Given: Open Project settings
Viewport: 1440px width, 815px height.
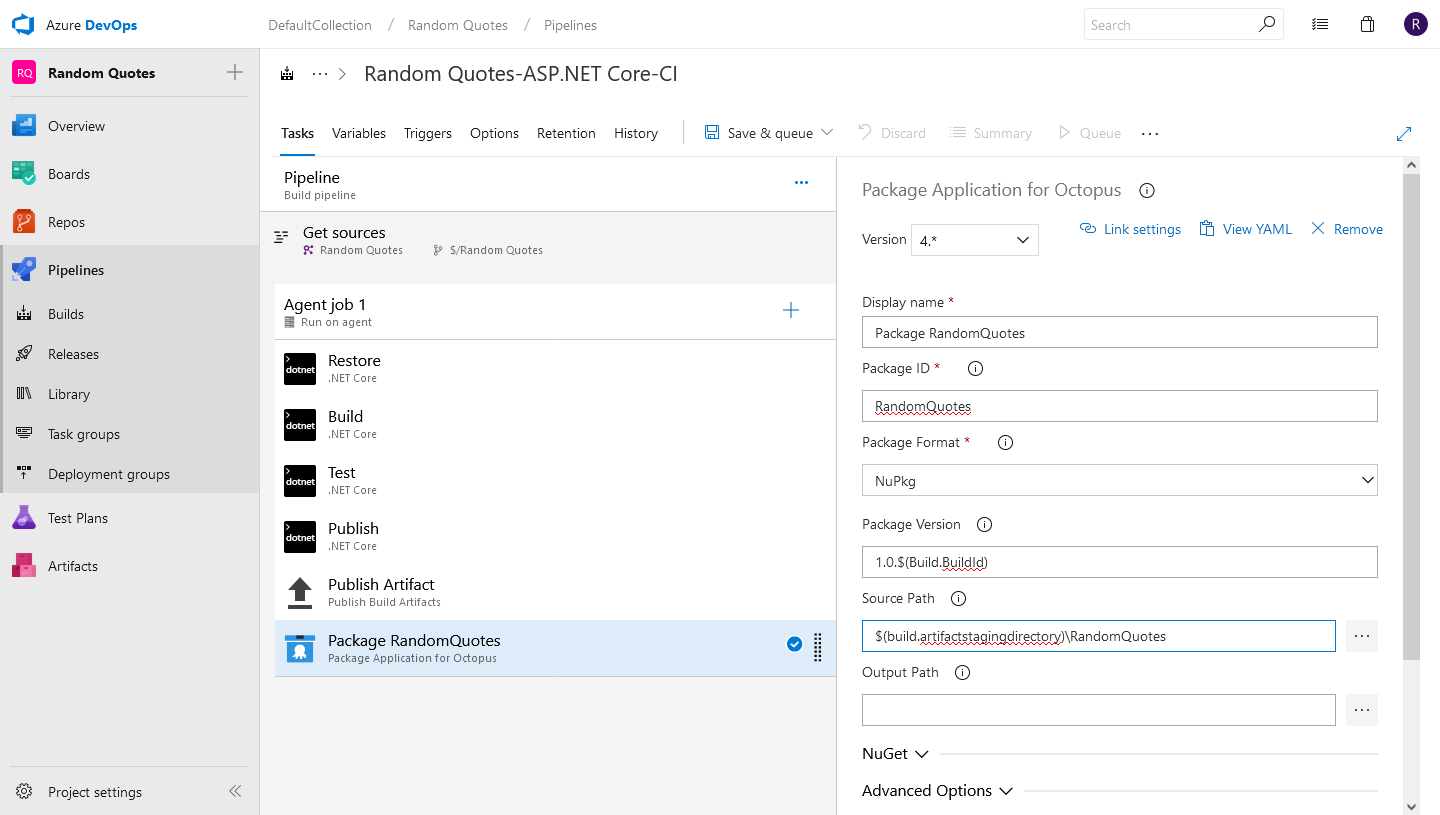Looking at the screenshot, I should click(95, 792).
